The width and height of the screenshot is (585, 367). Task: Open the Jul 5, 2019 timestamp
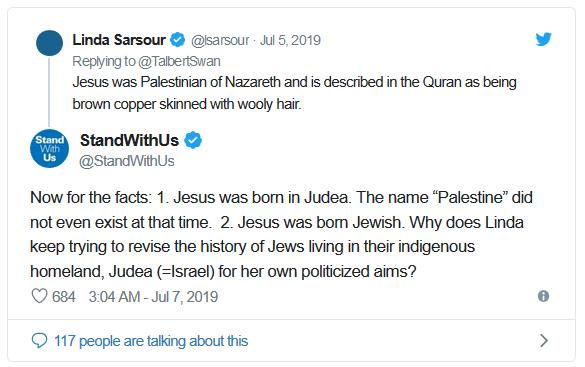[290, 40]
